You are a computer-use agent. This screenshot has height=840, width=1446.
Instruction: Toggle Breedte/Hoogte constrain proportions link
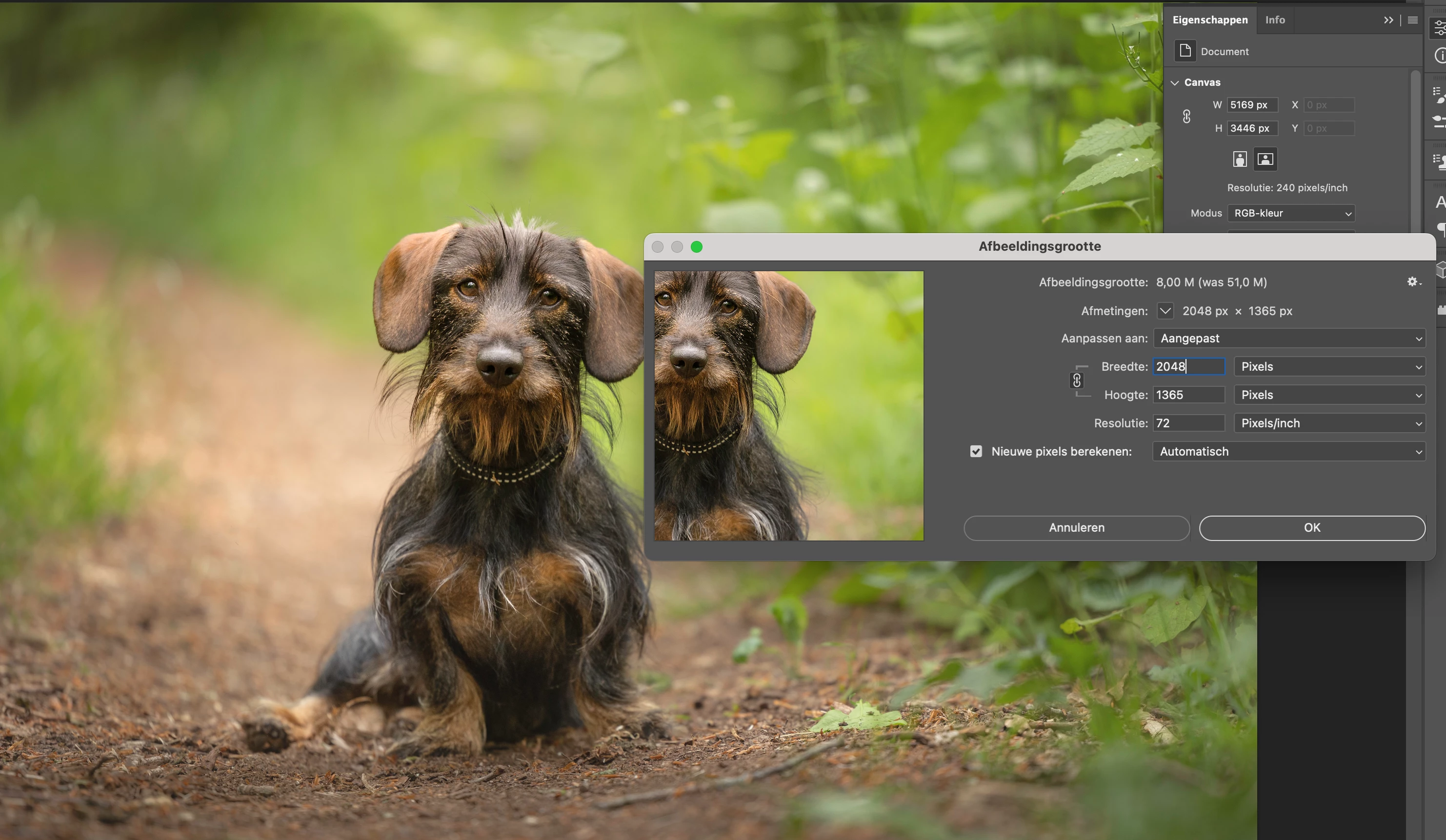click(x=1077, y=380)
